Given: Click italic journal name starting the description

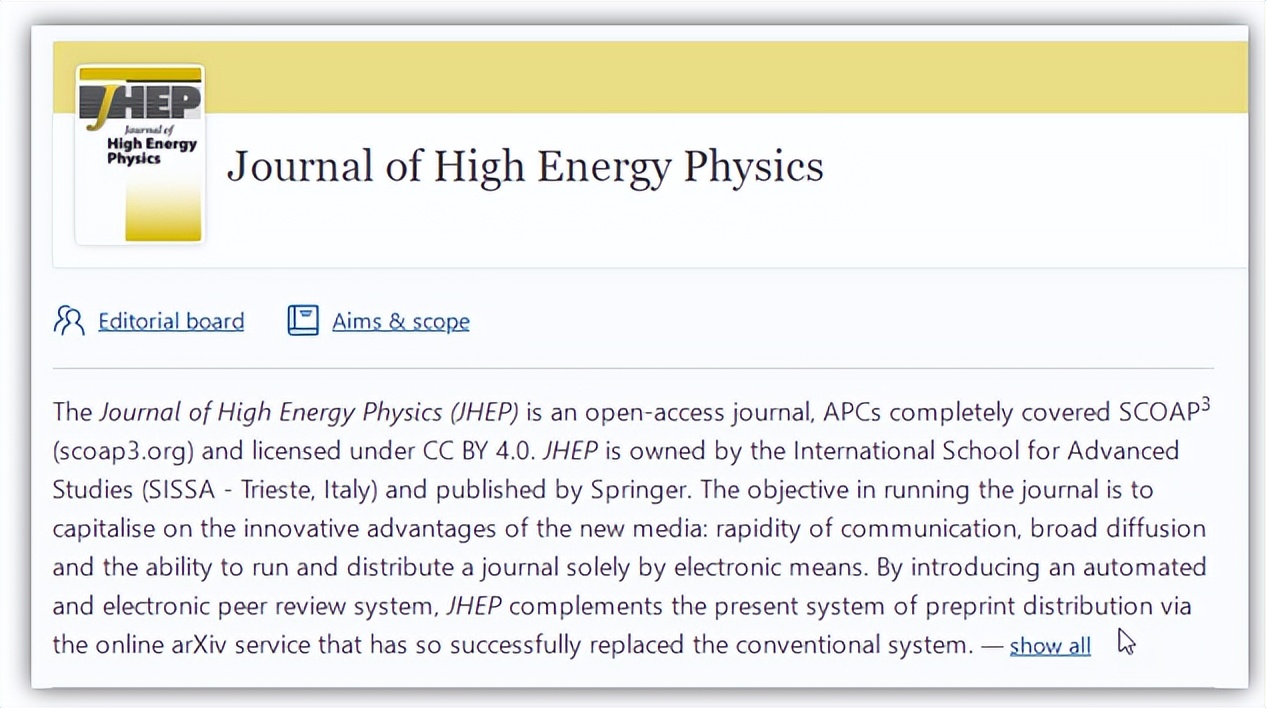Looking at the screenshot, I should [308, 412].
